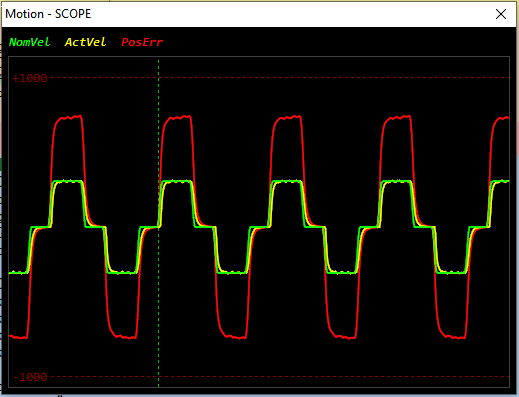Click the PosErr legend label
The image size is (519, 397).
point(142,42)
